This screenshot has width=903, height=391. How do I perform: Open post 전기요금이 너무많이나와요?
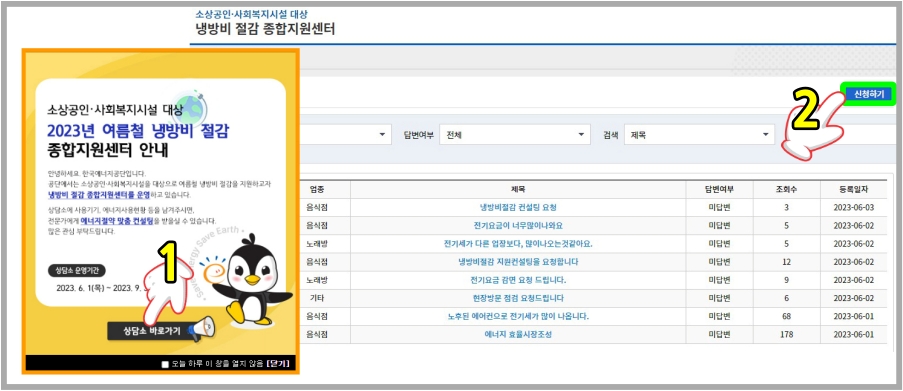point(518,225)
